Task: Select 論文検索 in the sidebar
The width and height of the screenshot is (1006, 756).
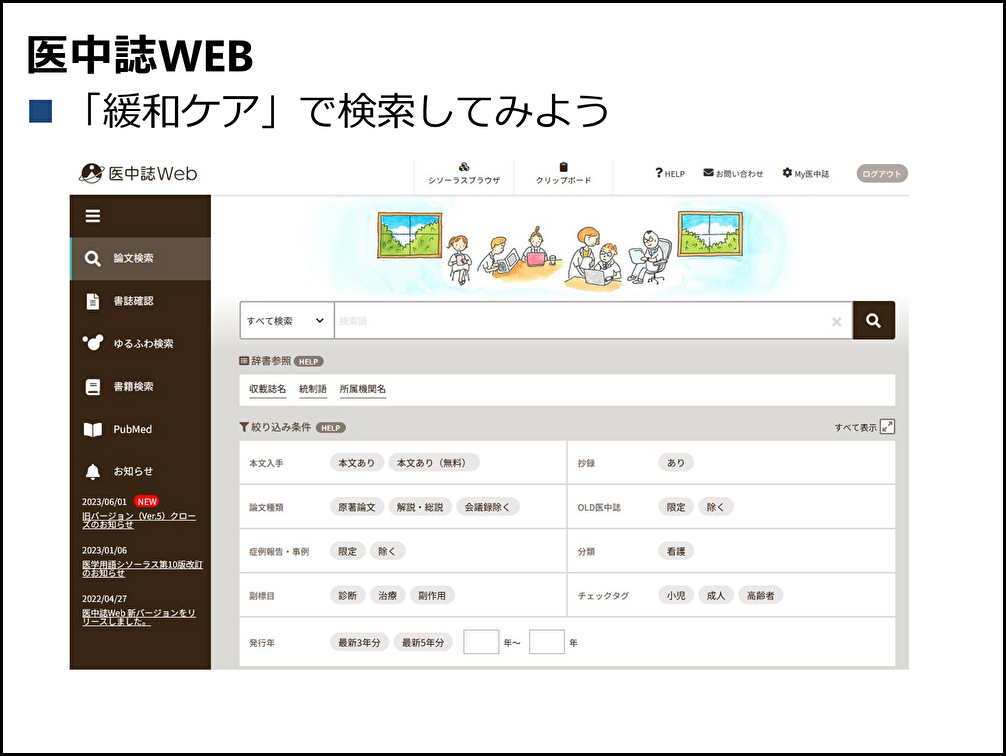Action: (141, 259)
